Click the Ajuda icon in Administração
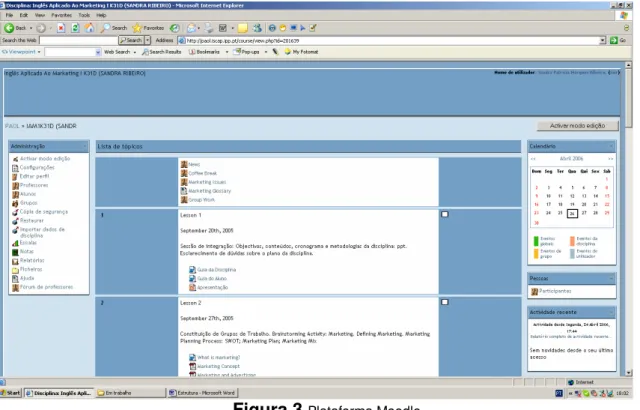Screen dimensions: 640x410 click(16, 279)
